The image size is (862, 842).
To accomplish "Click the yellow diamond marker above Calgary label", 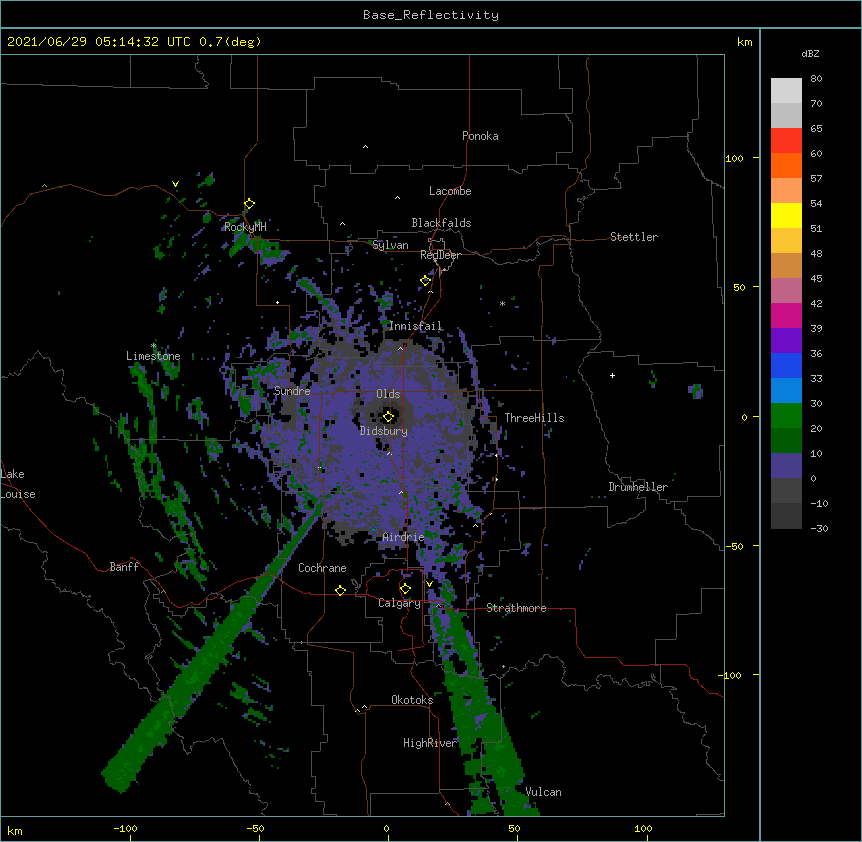I will [405, 589].
